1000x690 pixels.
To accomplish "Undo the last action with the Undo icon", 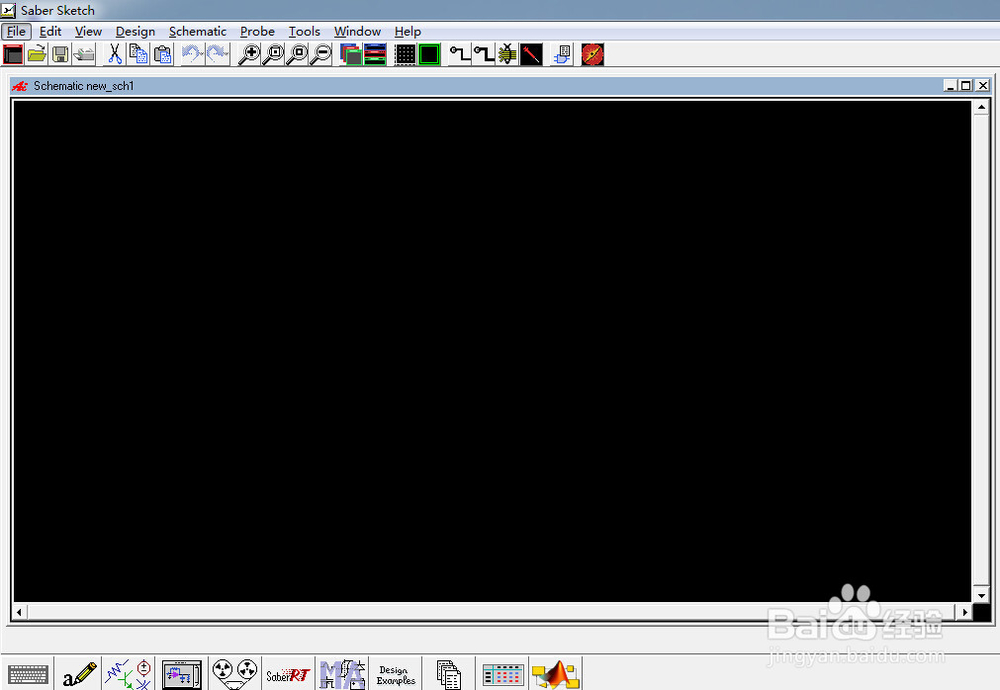I will pos(193,54).
